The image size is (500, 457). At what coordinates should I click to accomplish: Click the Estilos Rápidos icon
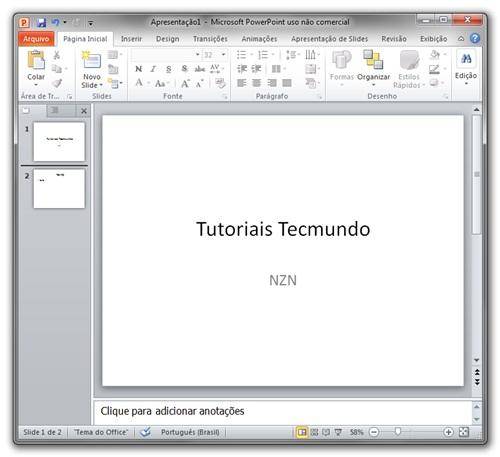tap(409, 60)
